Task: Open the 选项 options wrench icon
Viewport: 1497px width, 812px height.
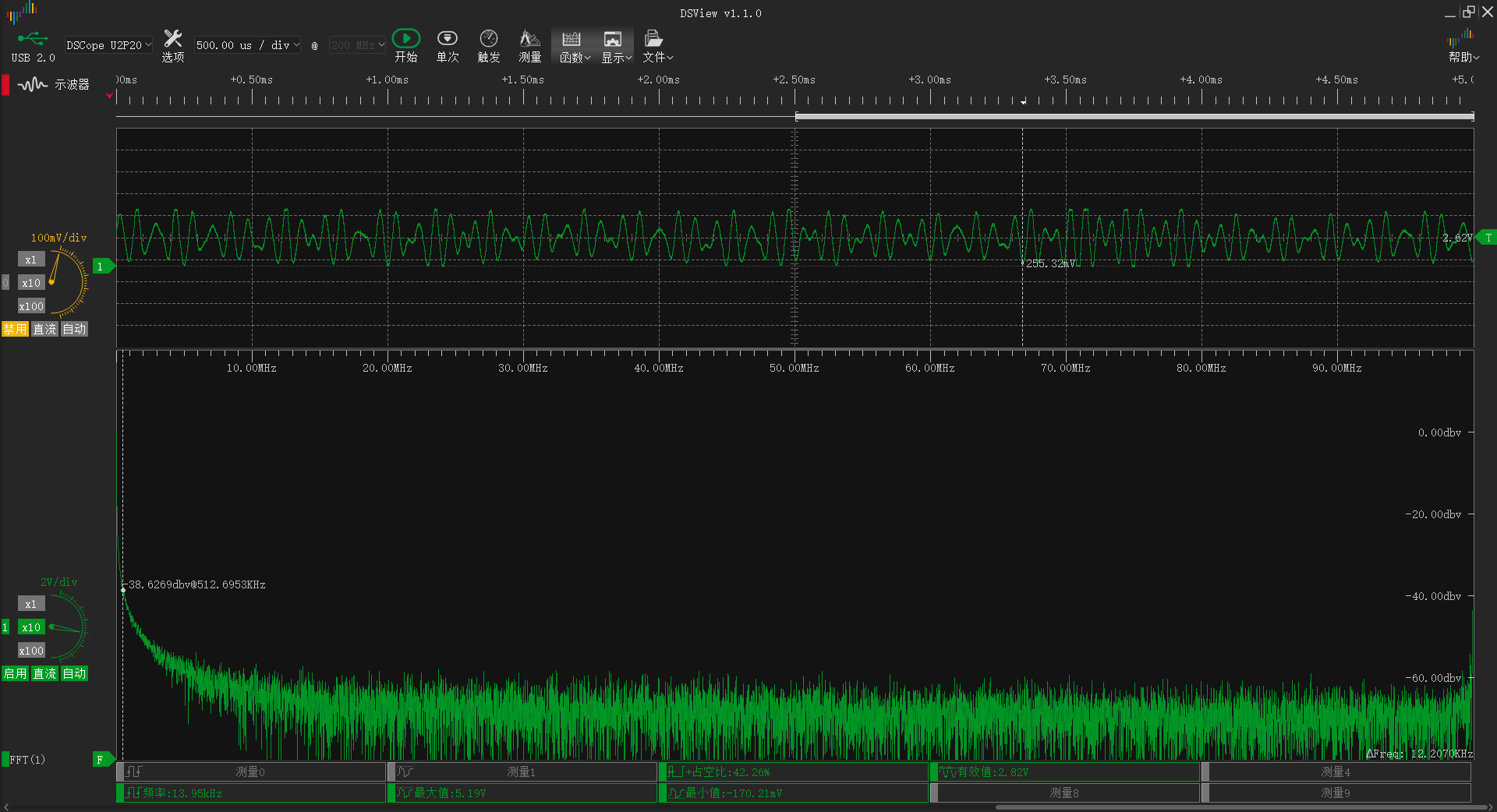Action: (x=172, y=45)
